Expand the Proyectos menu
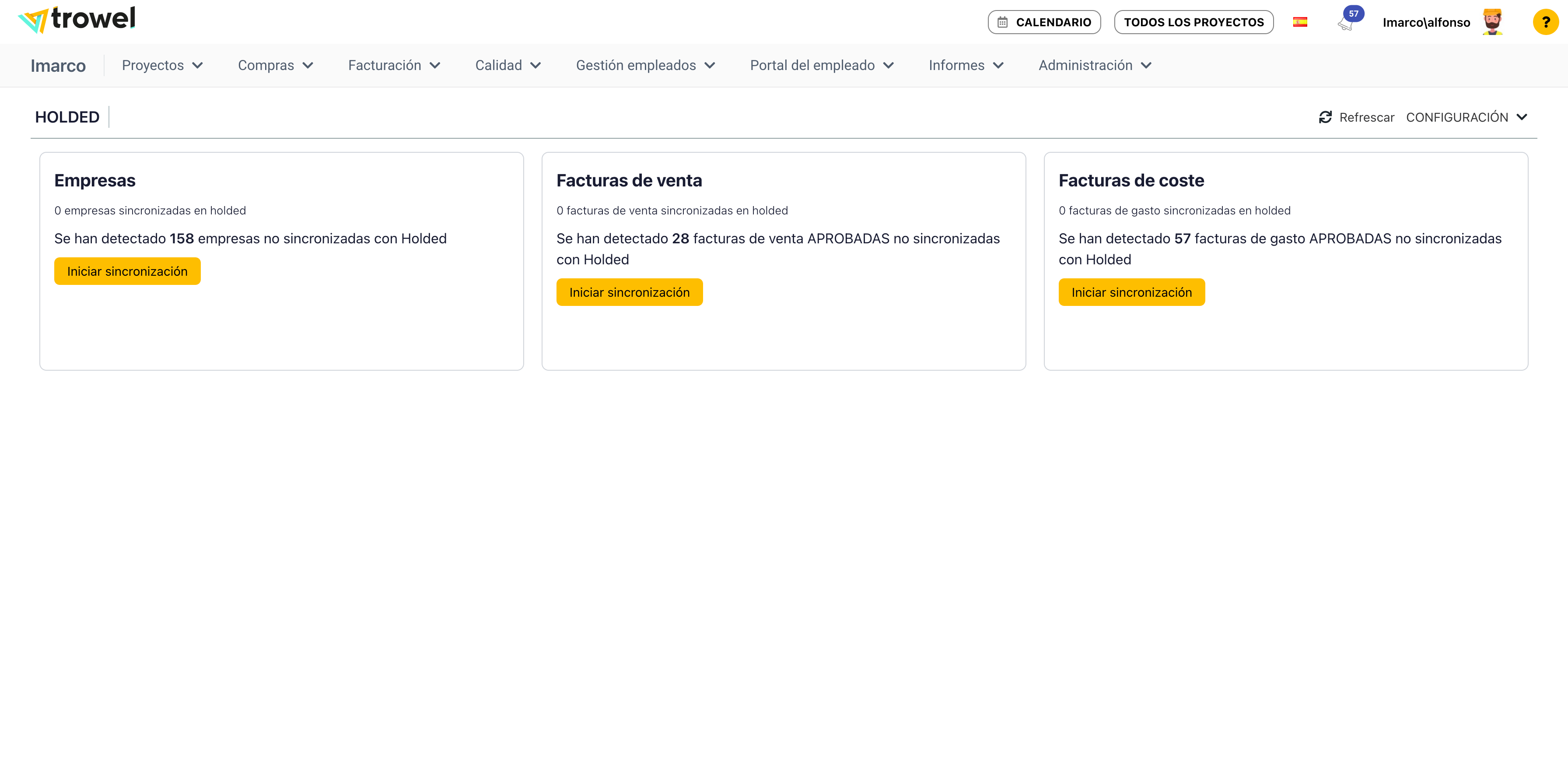1568x779 pixels. pyautogui.click(x=162, y=66)
